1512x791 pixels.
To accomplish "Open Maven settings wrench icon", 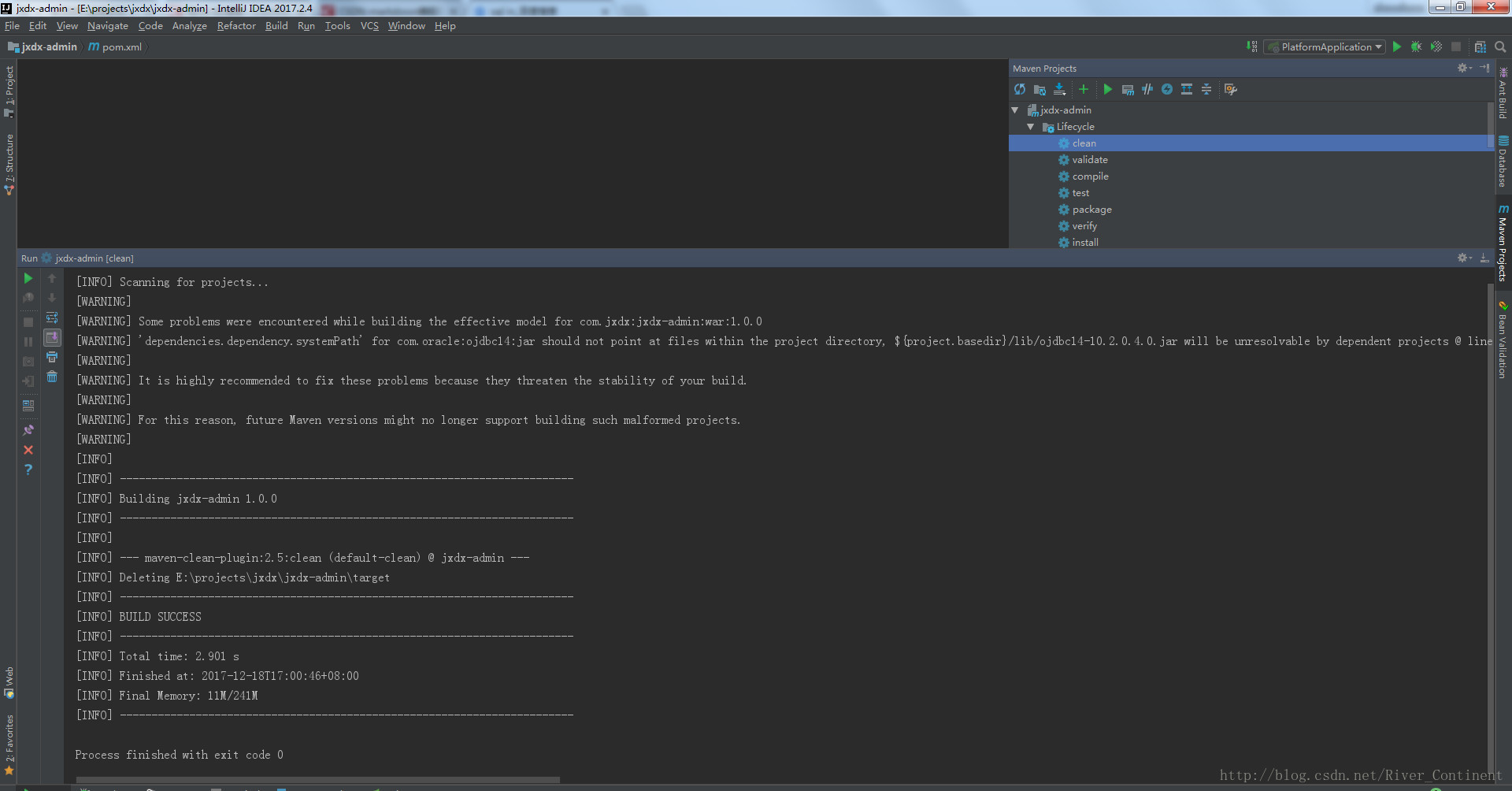I will point(1231,90).
